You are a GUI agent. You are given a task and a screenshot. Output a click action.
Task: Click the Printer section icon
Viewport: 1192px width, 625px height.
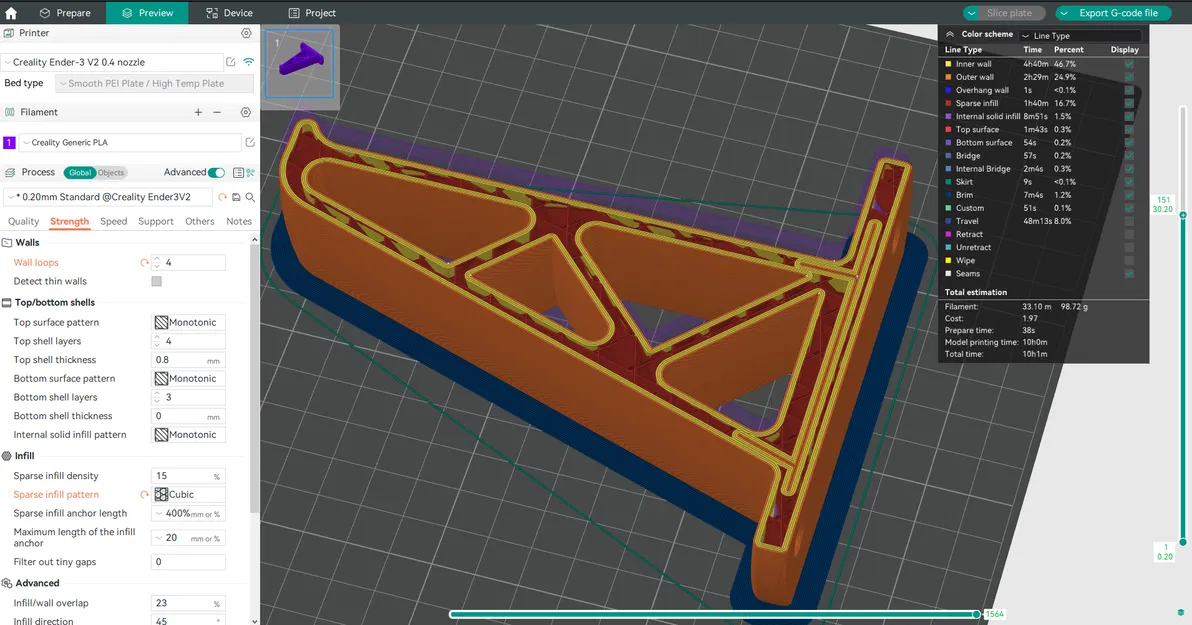tap(9, 33)
